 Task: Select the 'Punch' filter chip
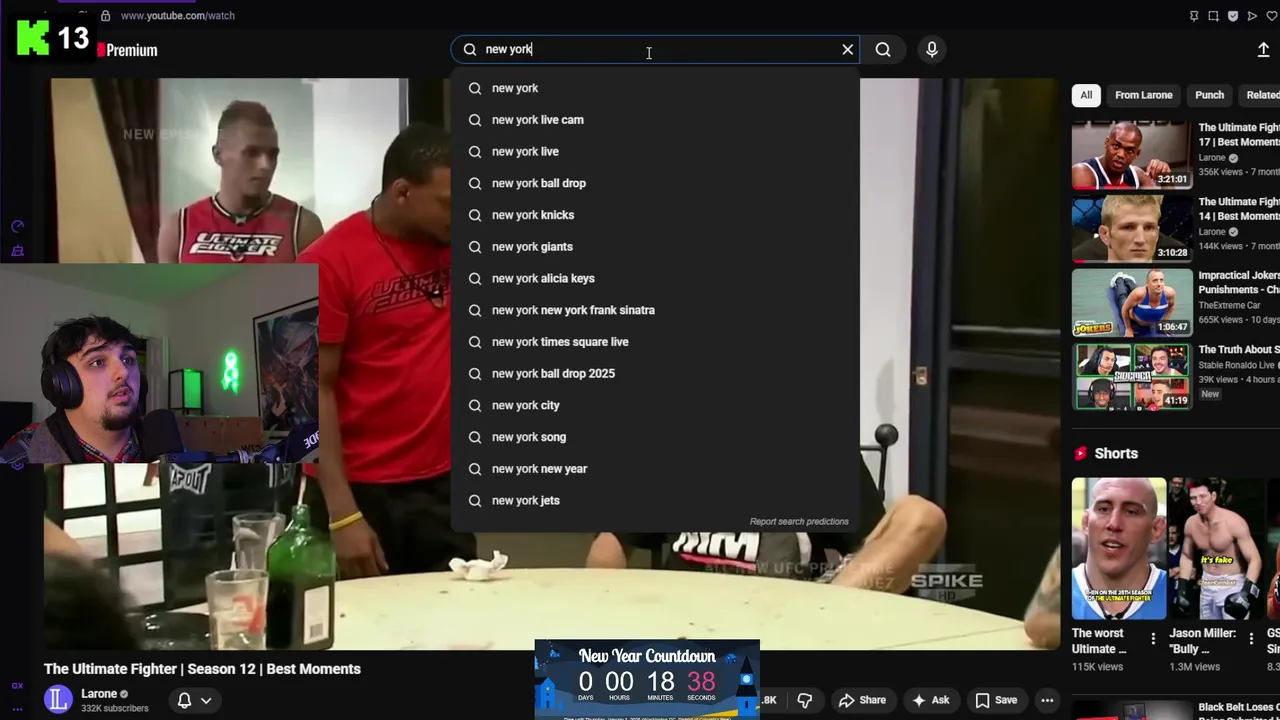[x=1209, y=95]
